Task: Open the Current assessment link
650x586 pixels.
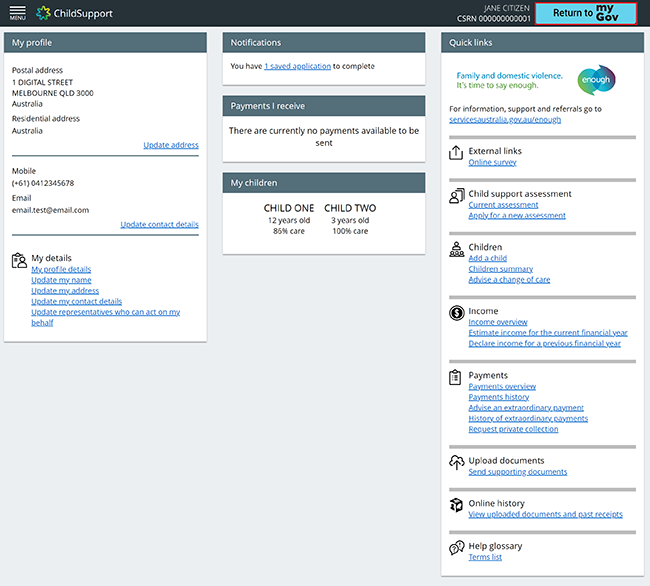Action: [x=503, y=205]
